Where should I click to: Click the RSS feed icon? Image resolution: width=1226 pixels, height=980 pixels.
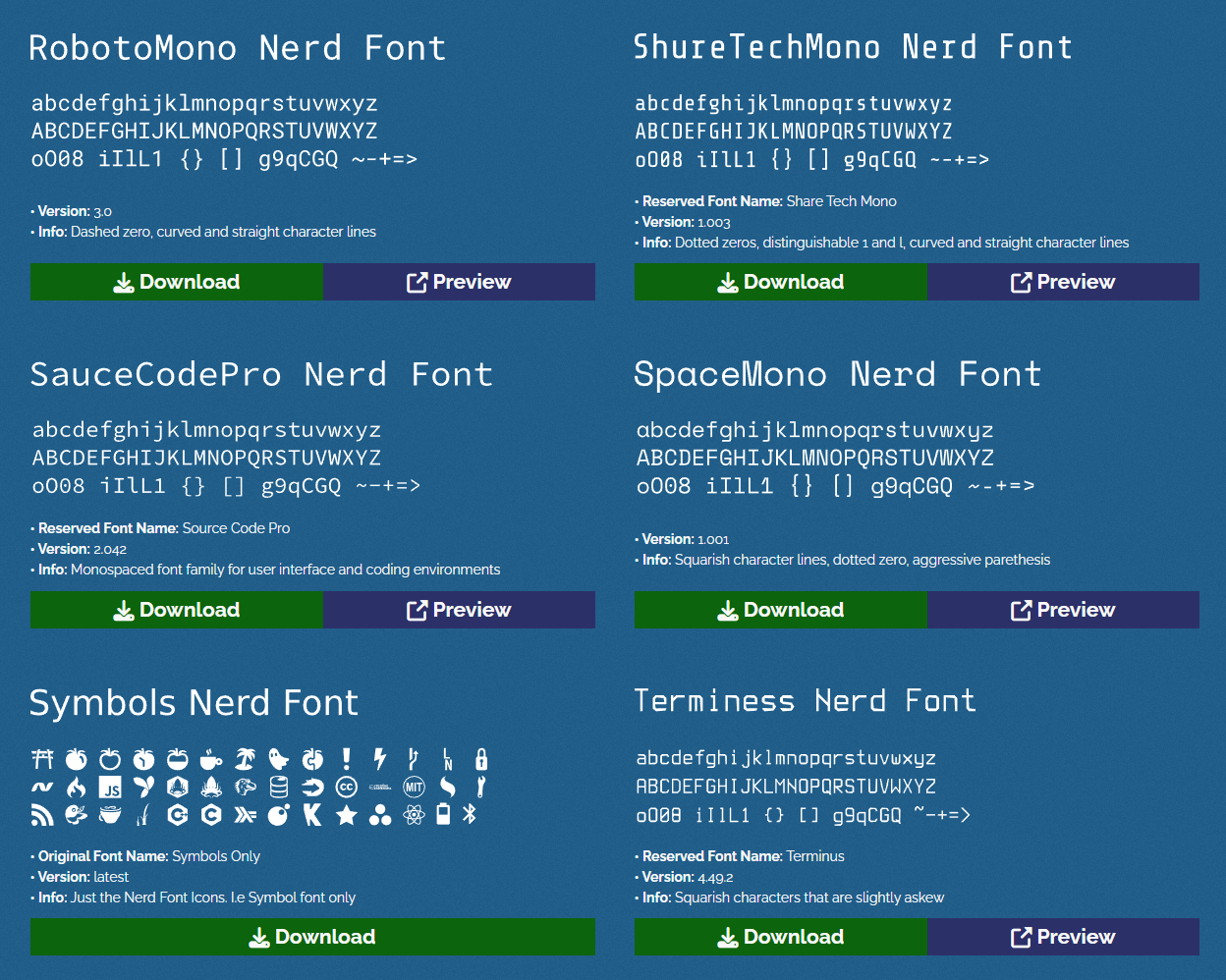coord(42,815)
